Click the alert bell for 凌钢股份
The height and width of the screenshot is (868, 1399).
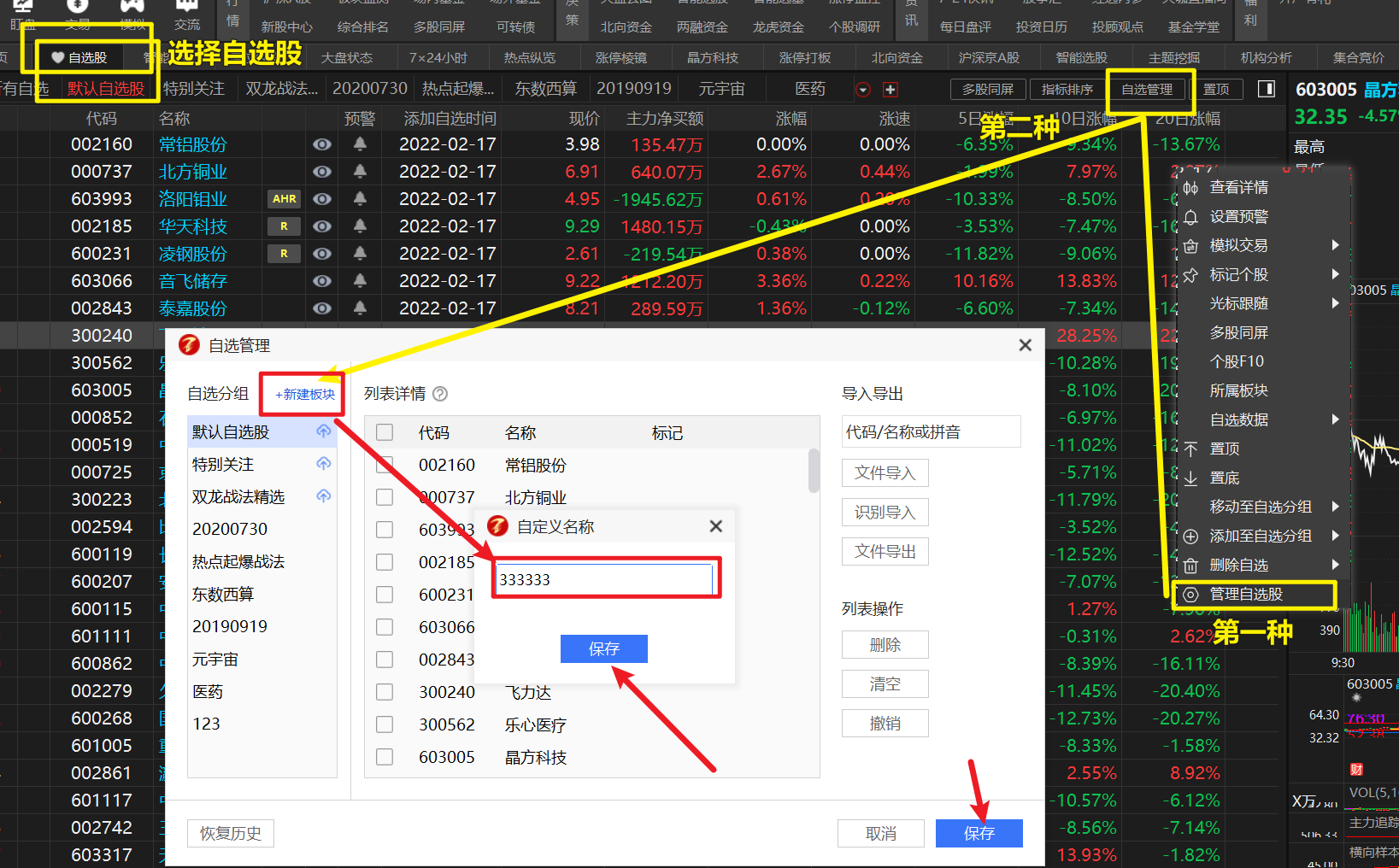click(x=360, y=254)
